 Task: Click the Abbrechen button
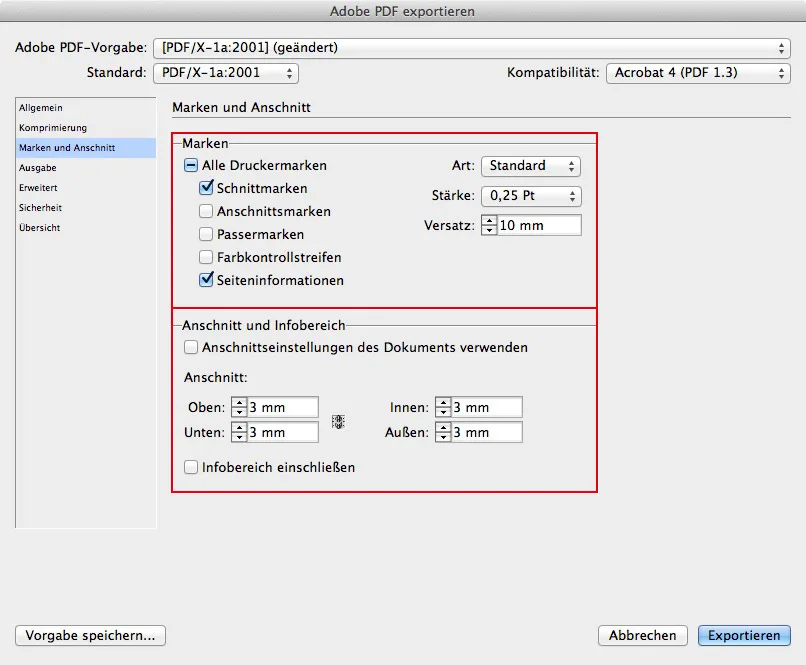coord(643,636)
